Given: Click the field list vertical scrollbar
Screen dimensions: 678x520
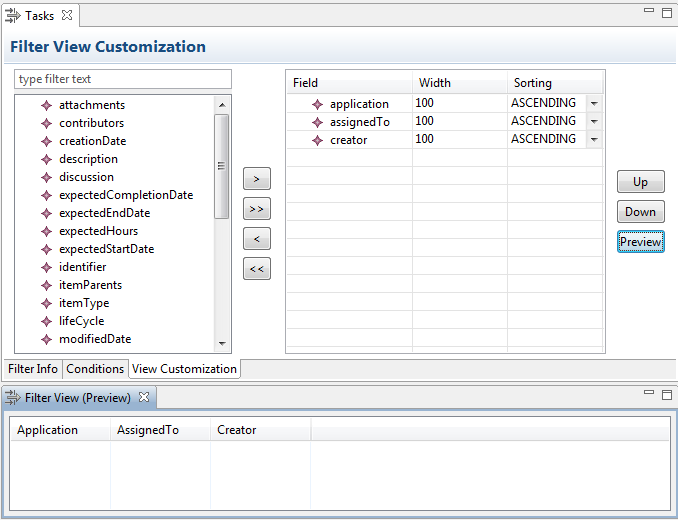Looking at the screenshot, I should pos(222,166).
